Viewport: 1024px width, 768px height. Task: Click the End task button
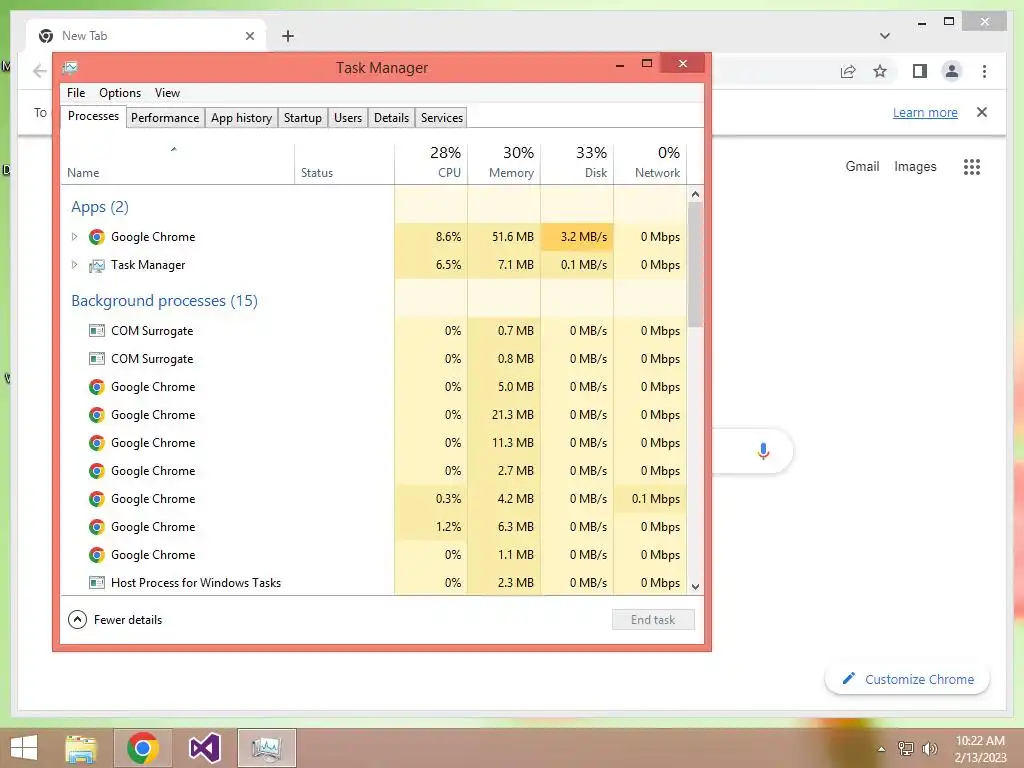coord(653,620)
